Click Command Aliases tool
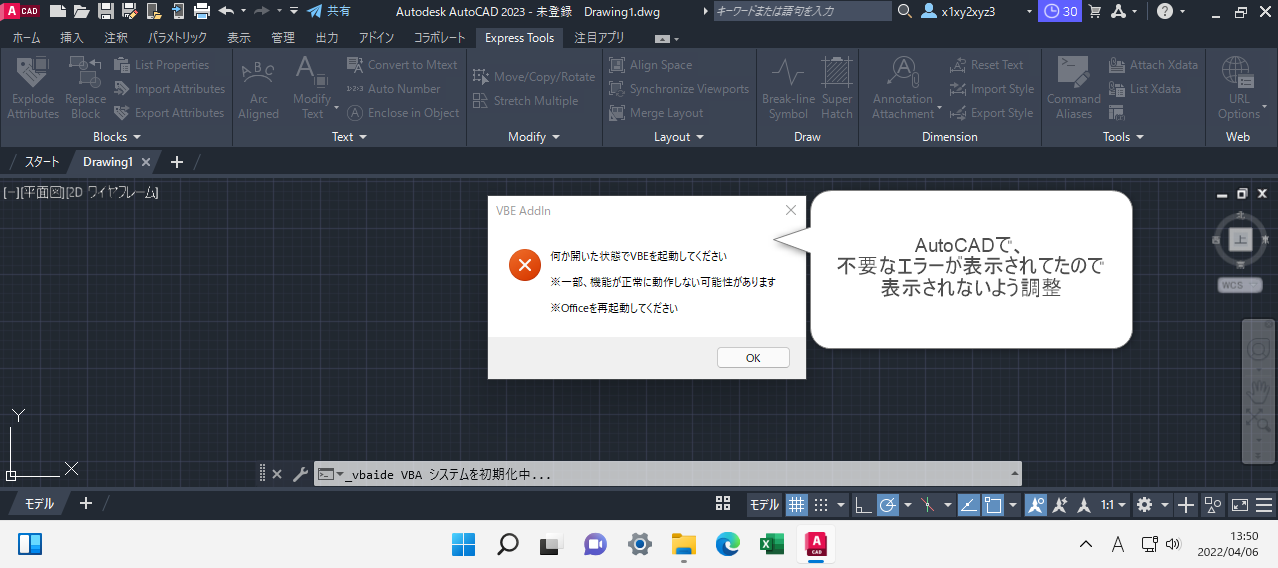1278x568 pixels. (1073, 88)
